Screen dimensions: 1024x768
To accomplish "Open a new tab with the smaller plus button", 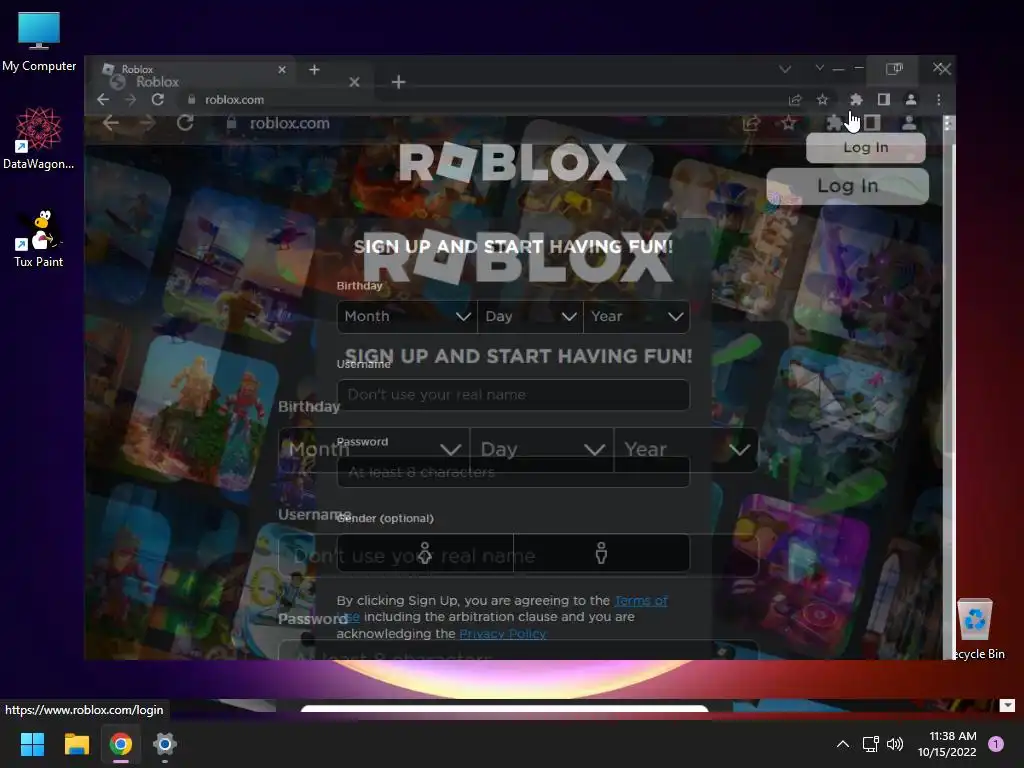I will [314, 69].
